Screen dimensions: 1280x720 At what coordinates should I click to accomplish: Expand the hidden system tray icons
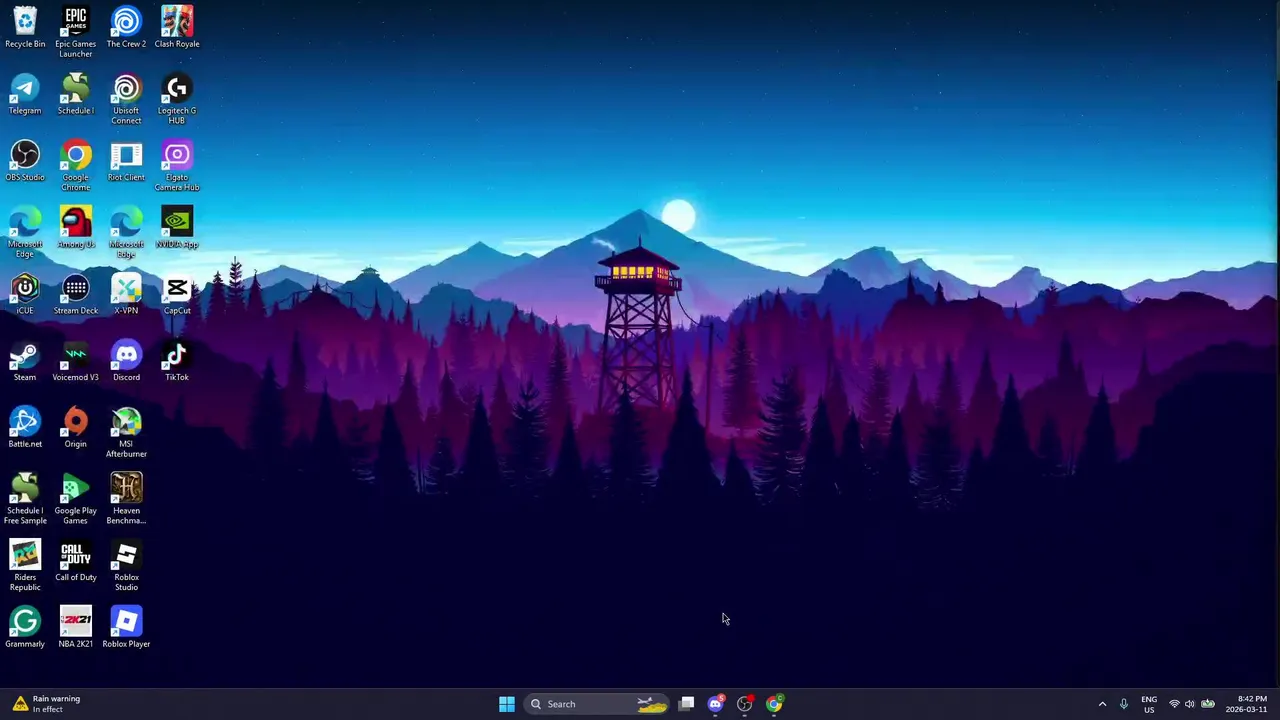(1102, 704)
